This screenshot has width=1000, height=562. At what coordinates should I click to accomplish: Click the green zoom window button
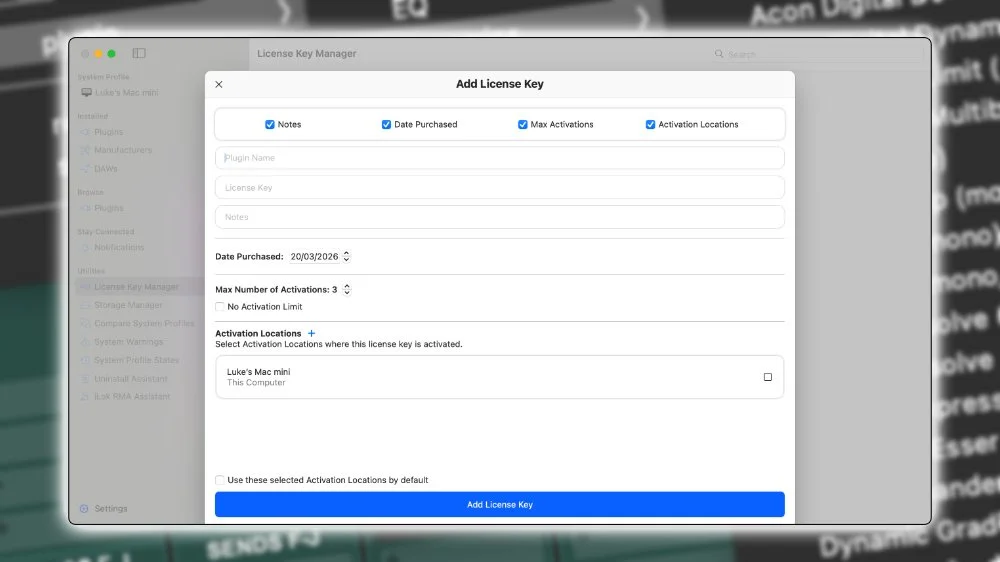click(112, 54)
